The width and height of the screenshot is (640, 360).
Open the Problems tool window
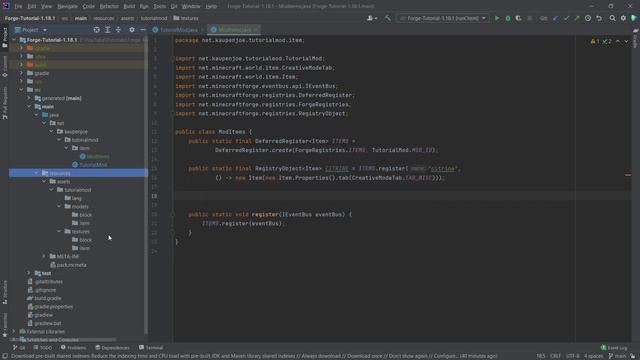[73, 348]
